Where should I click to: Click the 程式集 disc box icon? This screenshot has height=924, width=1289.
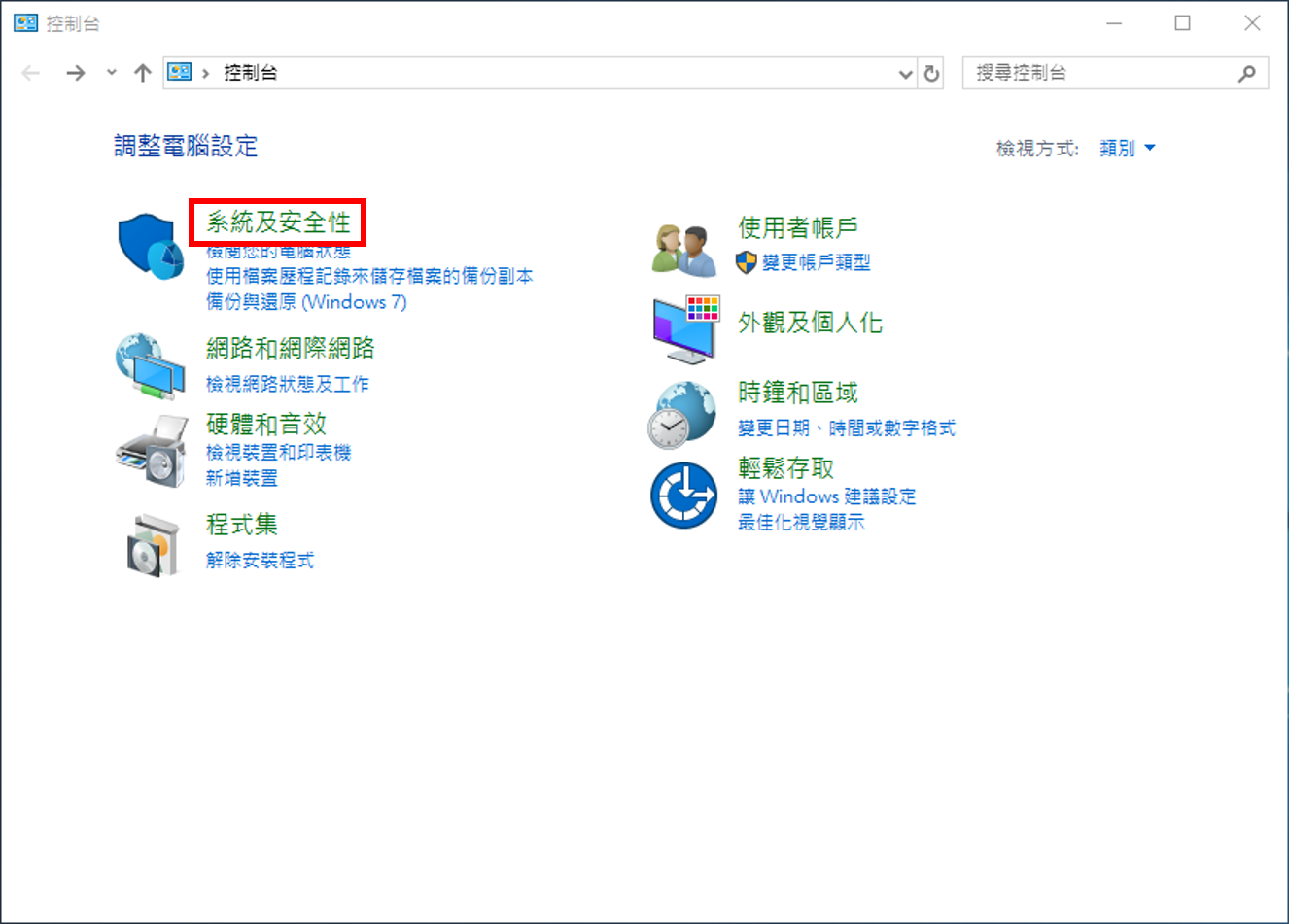(x=155, y=544)
